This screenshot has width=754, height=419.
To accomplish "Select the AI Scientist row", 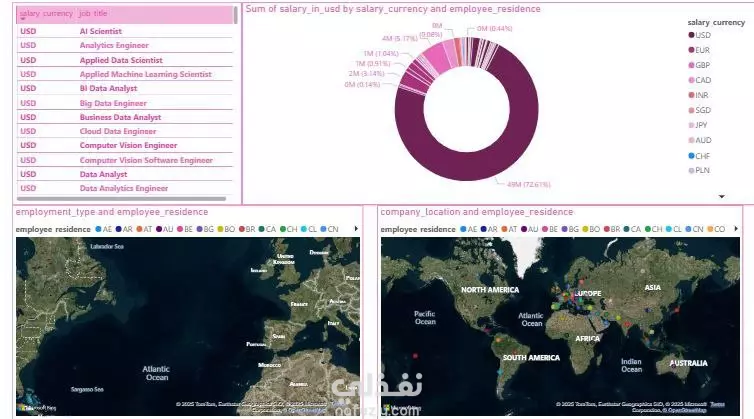I will pyautogui.click(x=125, y=31).
